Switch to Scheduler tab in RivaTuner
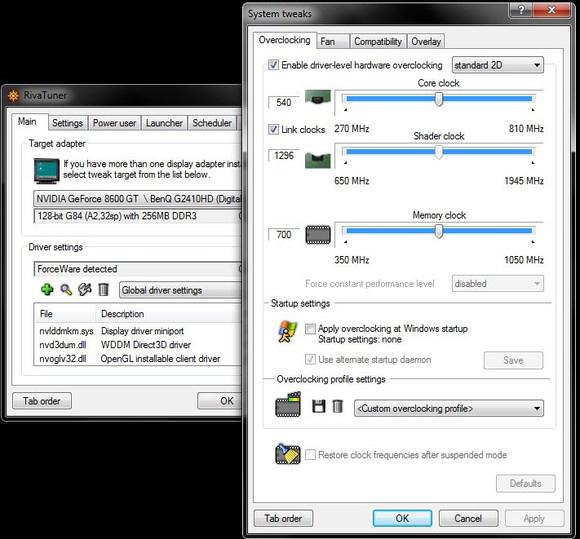This screenshot has height=539, width=580. [x=212, y=123]
